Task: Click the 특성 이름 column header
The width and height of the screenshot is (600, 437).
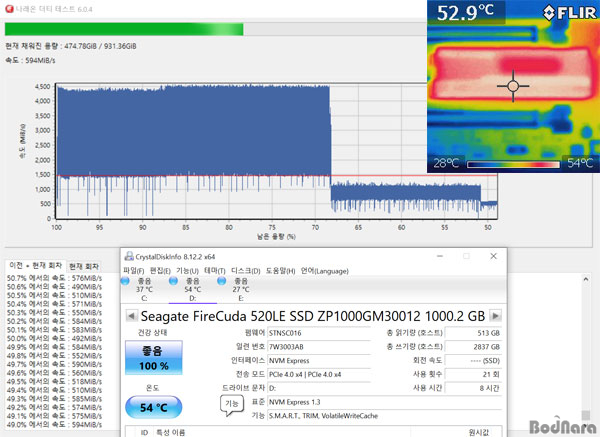Action: click(x=170, y=432)
